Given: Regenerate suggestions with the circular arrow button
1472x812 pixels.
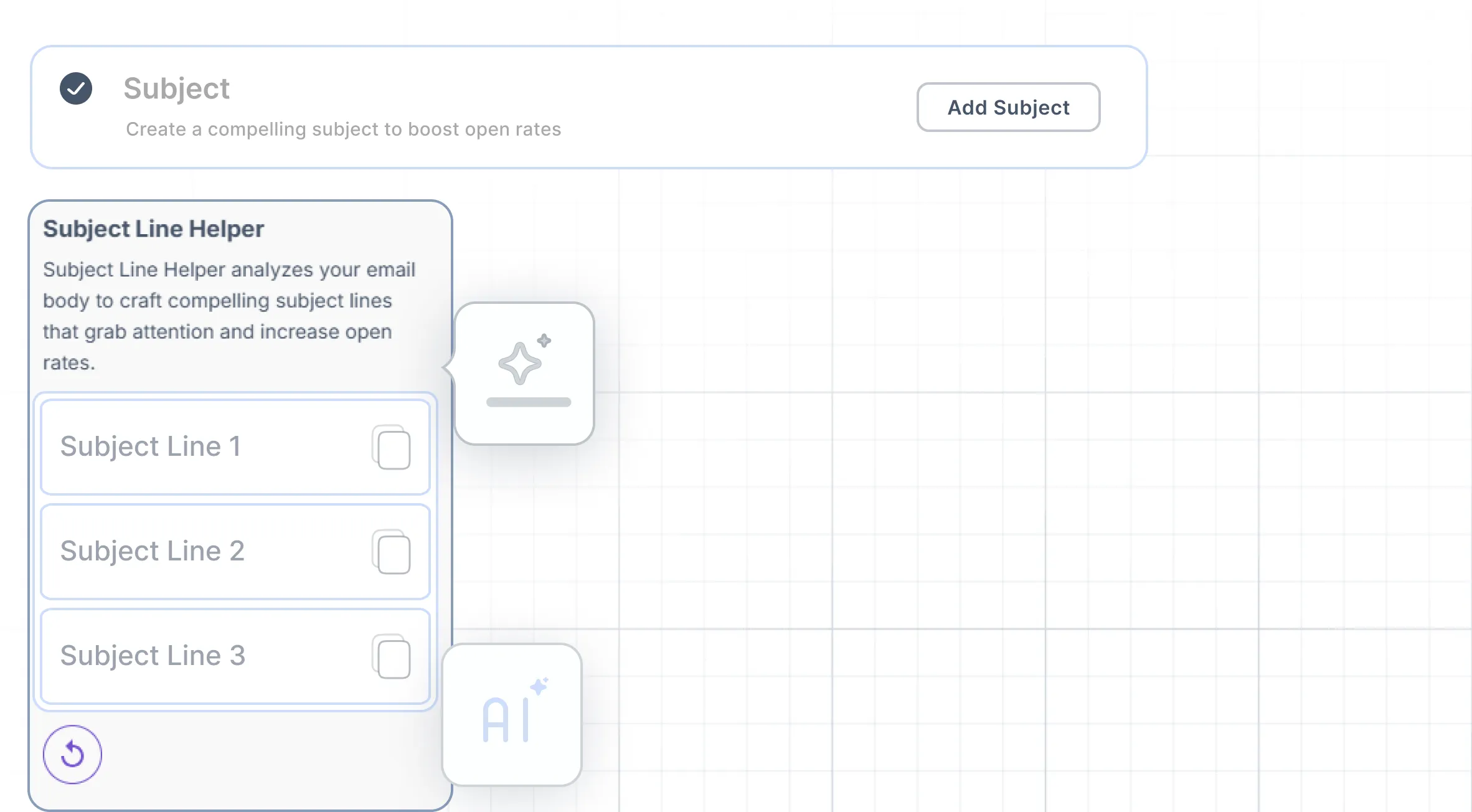Looking at the screenshot, I should click(72, 754).
